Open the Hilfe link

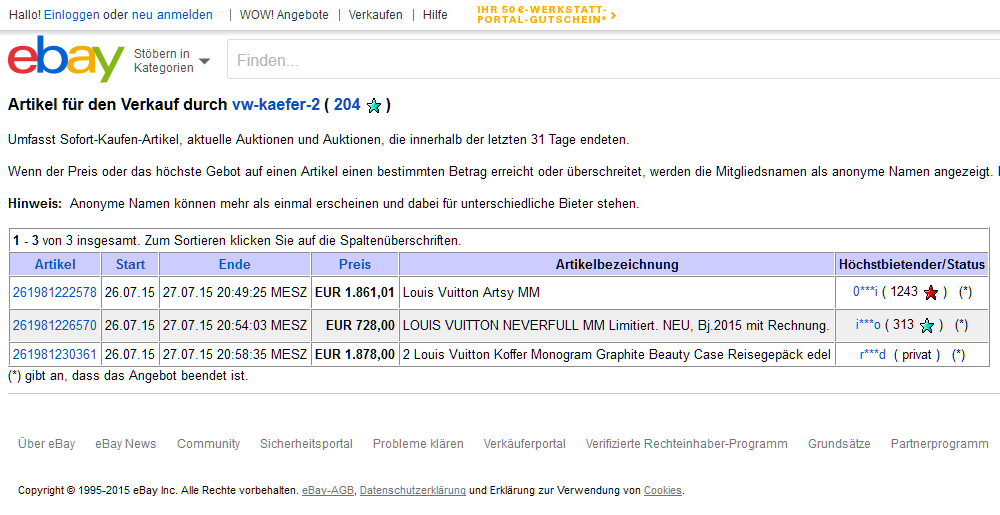(x=435, y=15)
